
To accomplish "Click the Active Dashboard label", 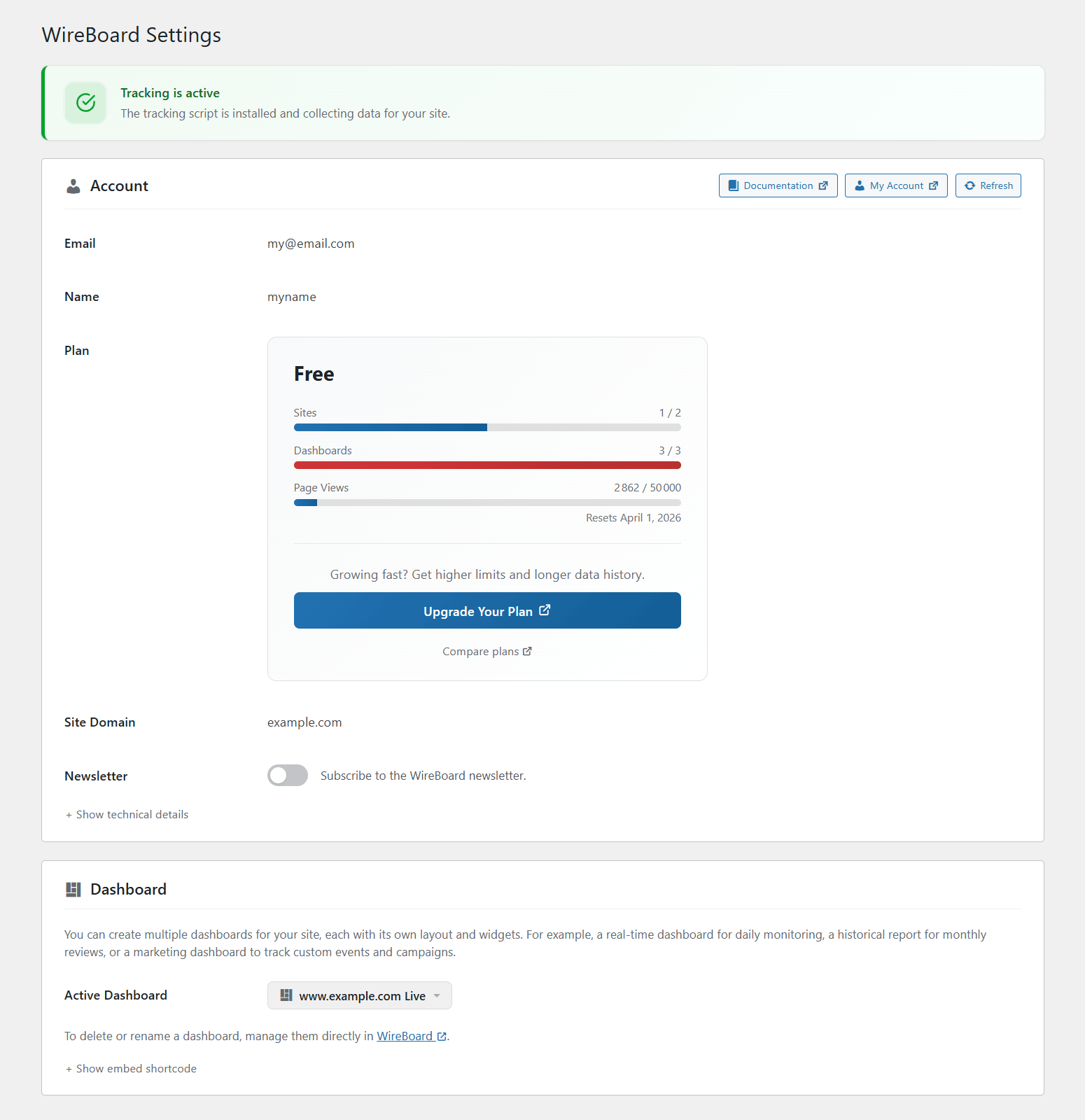I will click(x=116, y=995).
